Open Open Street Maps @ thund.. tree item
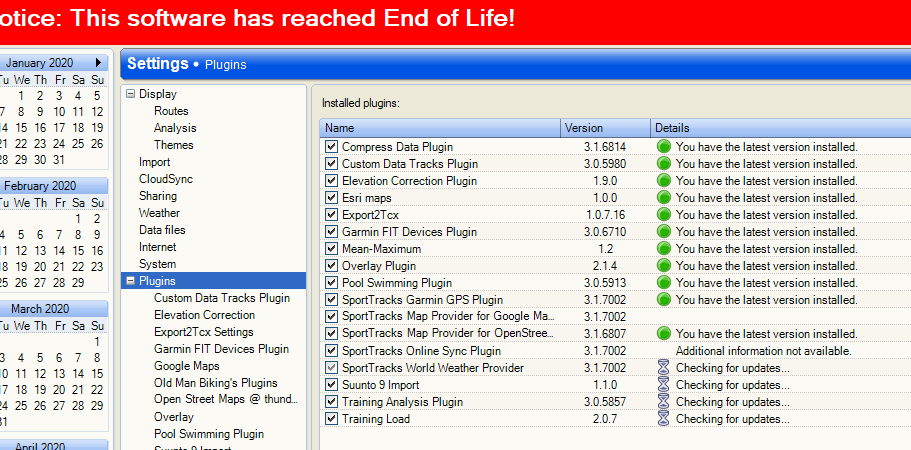The height and width of the screenshot is (450, 911). coord(225,399)
